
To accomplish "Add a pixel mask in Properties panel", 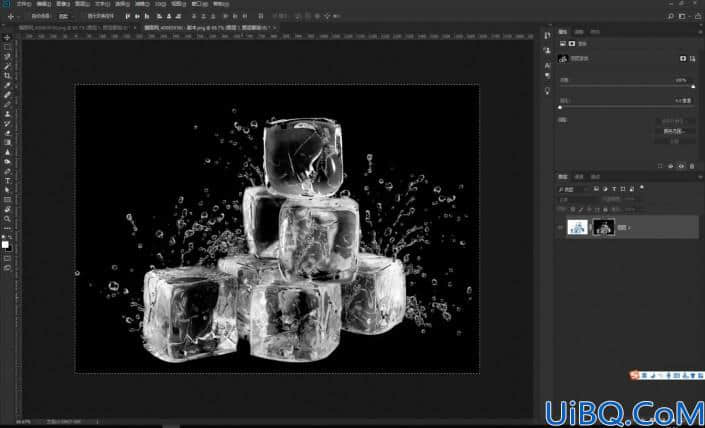I will coord(683,58).
